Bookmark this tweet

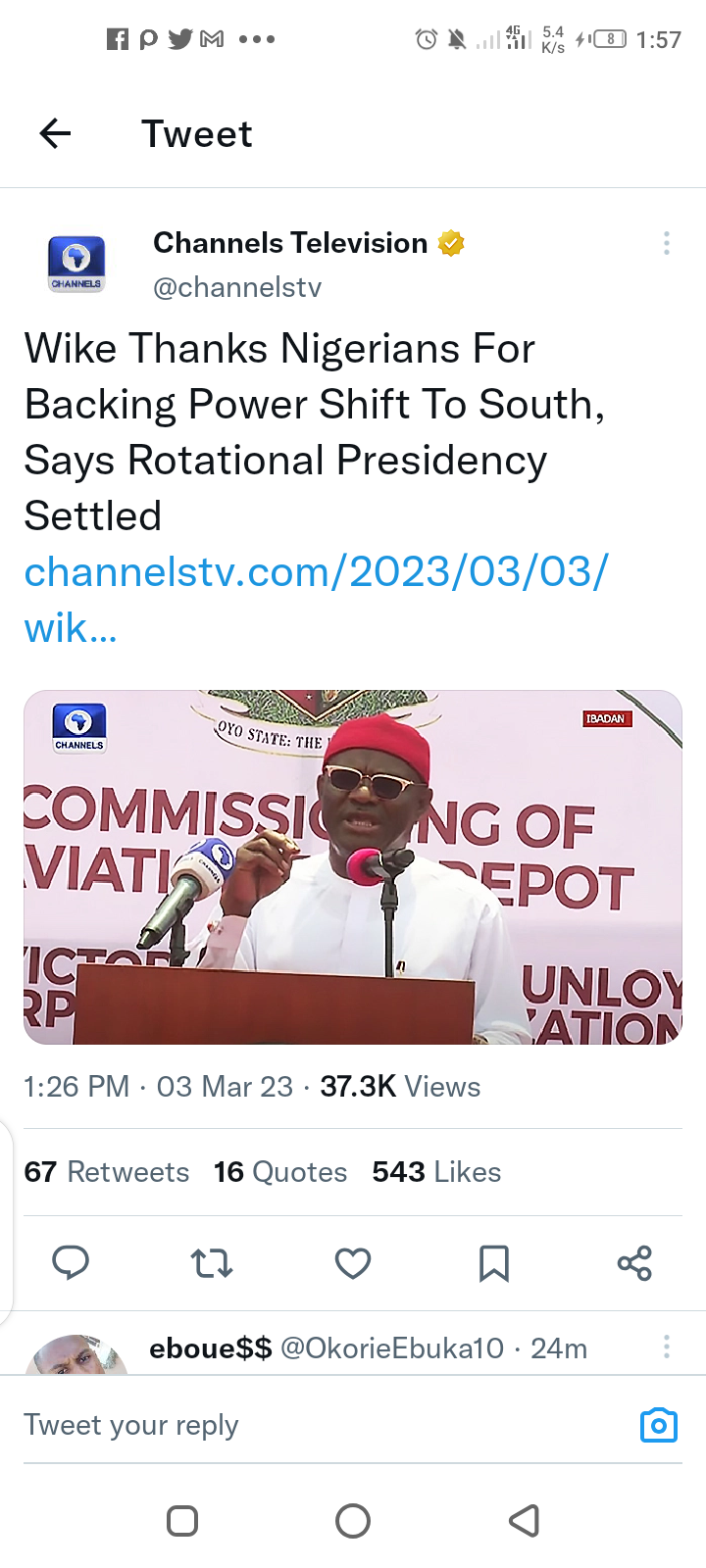[494, 1263]
